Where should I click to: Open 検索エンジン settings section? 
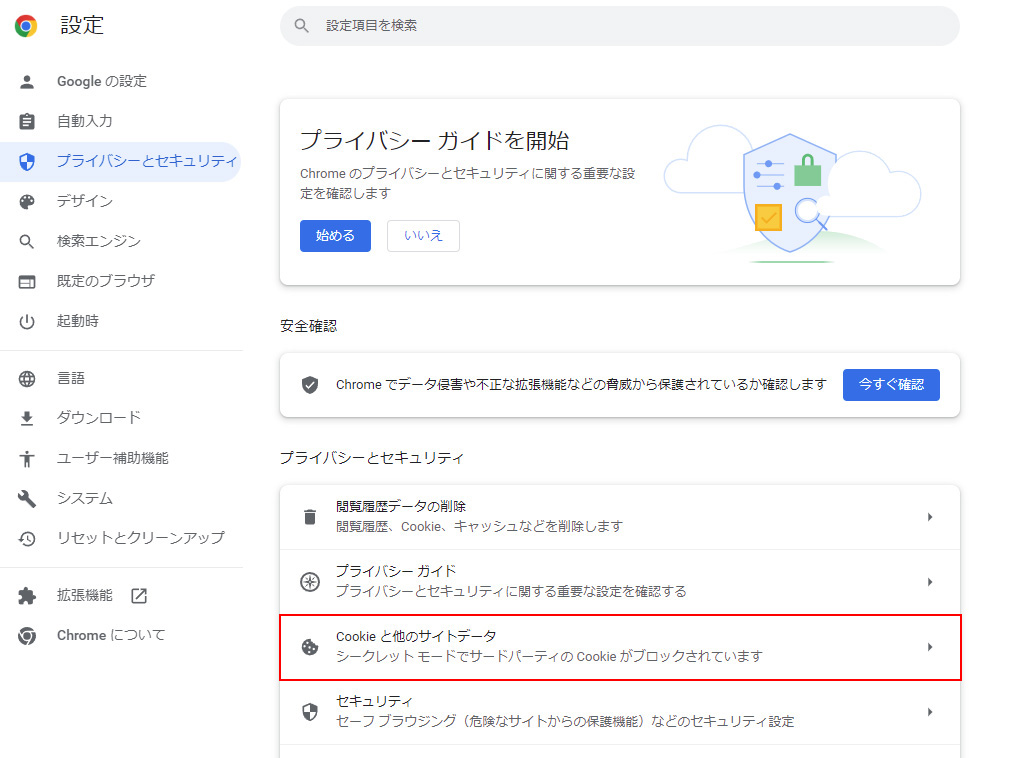(121, 241)
